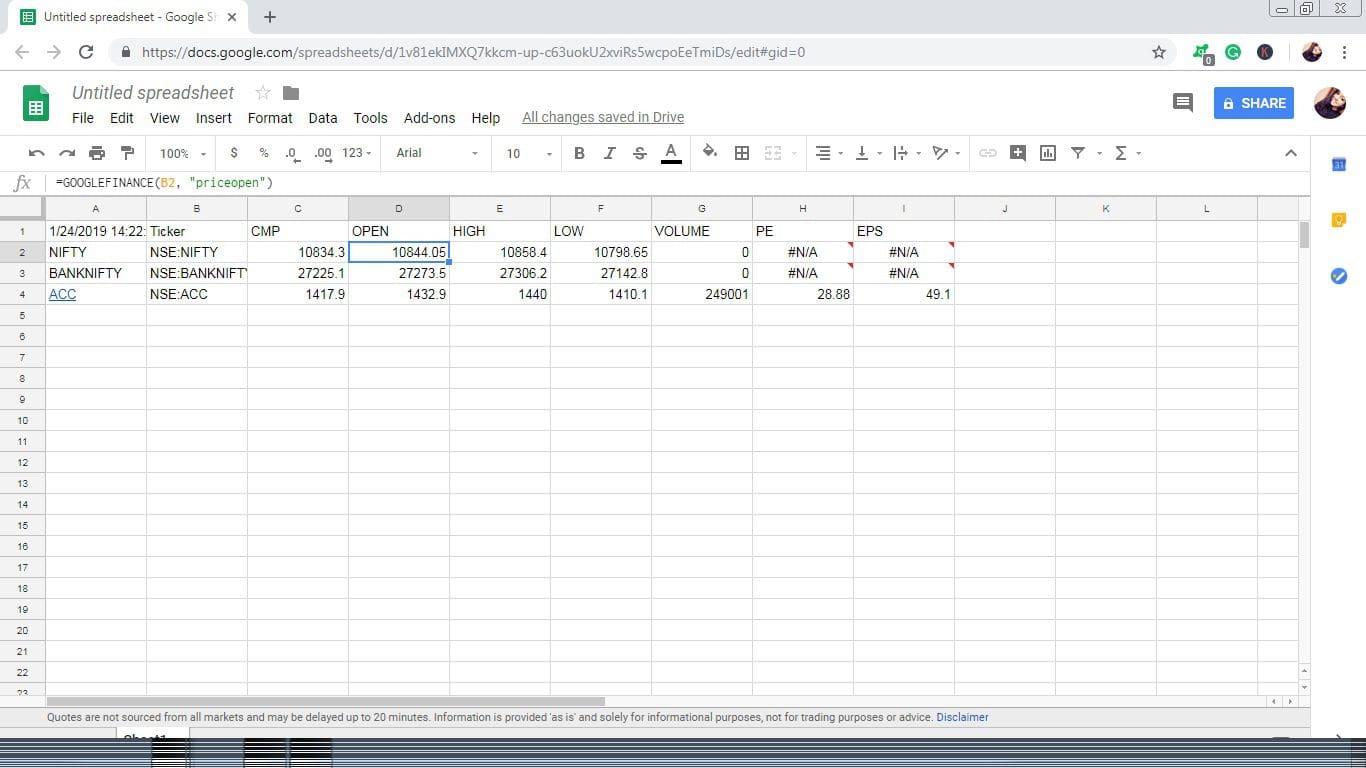Click the insert comment icon

pos(1018,153)
